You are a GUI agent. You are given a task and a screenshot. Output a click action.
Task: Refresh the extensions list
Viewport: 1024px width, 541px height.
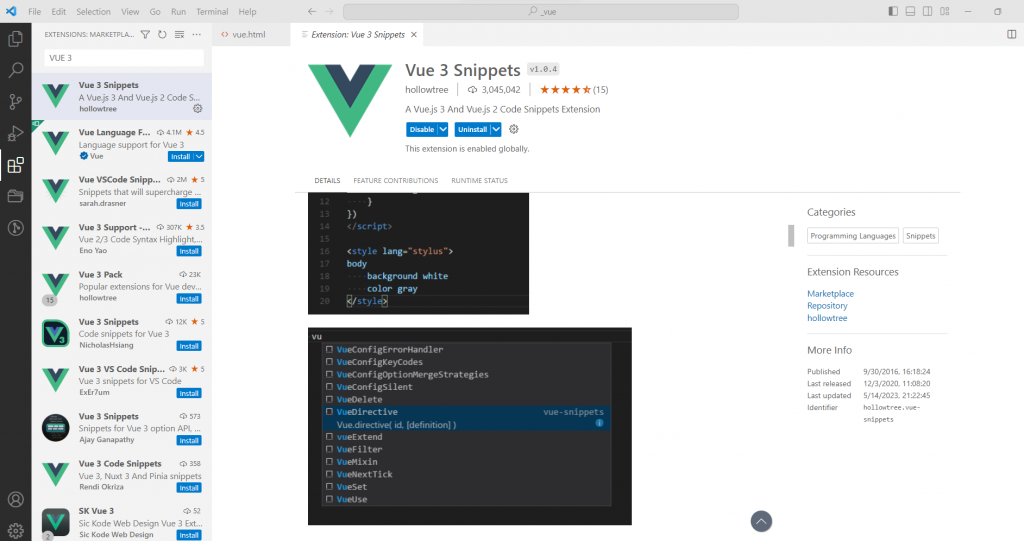(x=162, y=35)
